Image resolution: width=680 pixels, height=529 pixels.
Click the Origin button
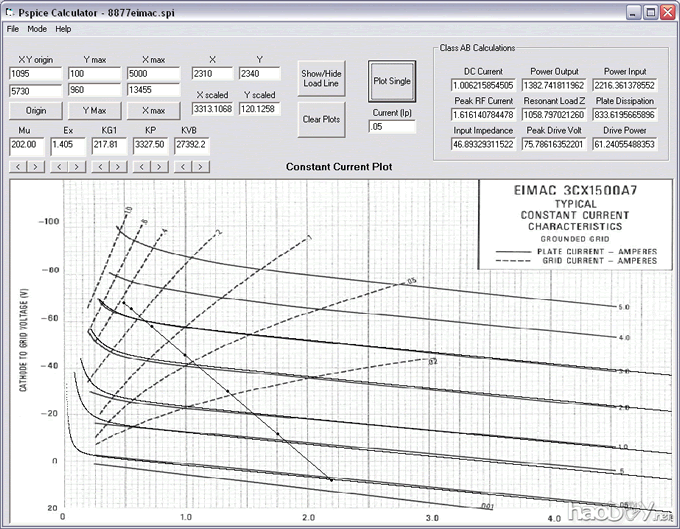tap(35, 110)
